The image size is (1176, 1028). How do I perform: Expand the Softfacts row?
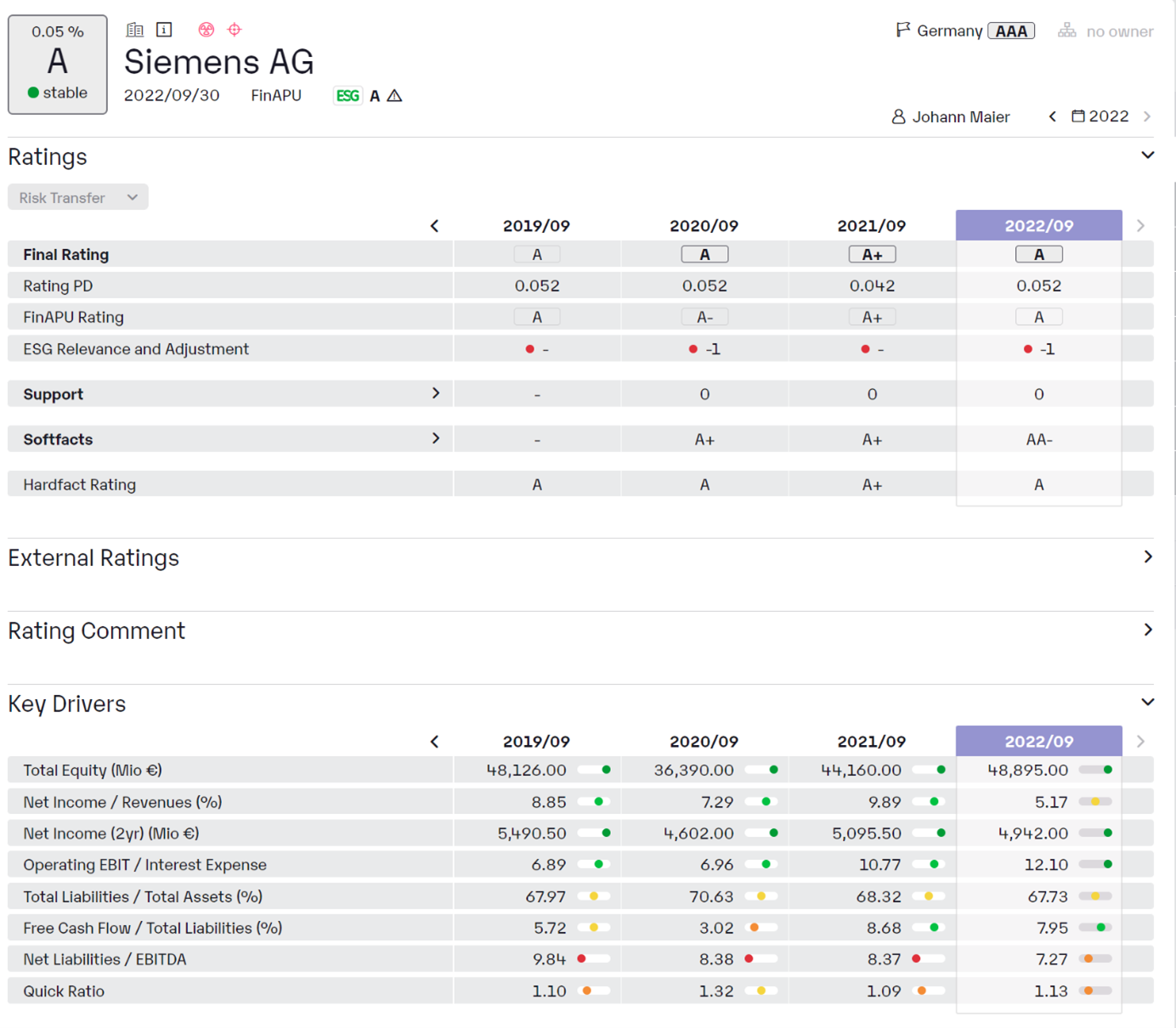pos(436,438)
